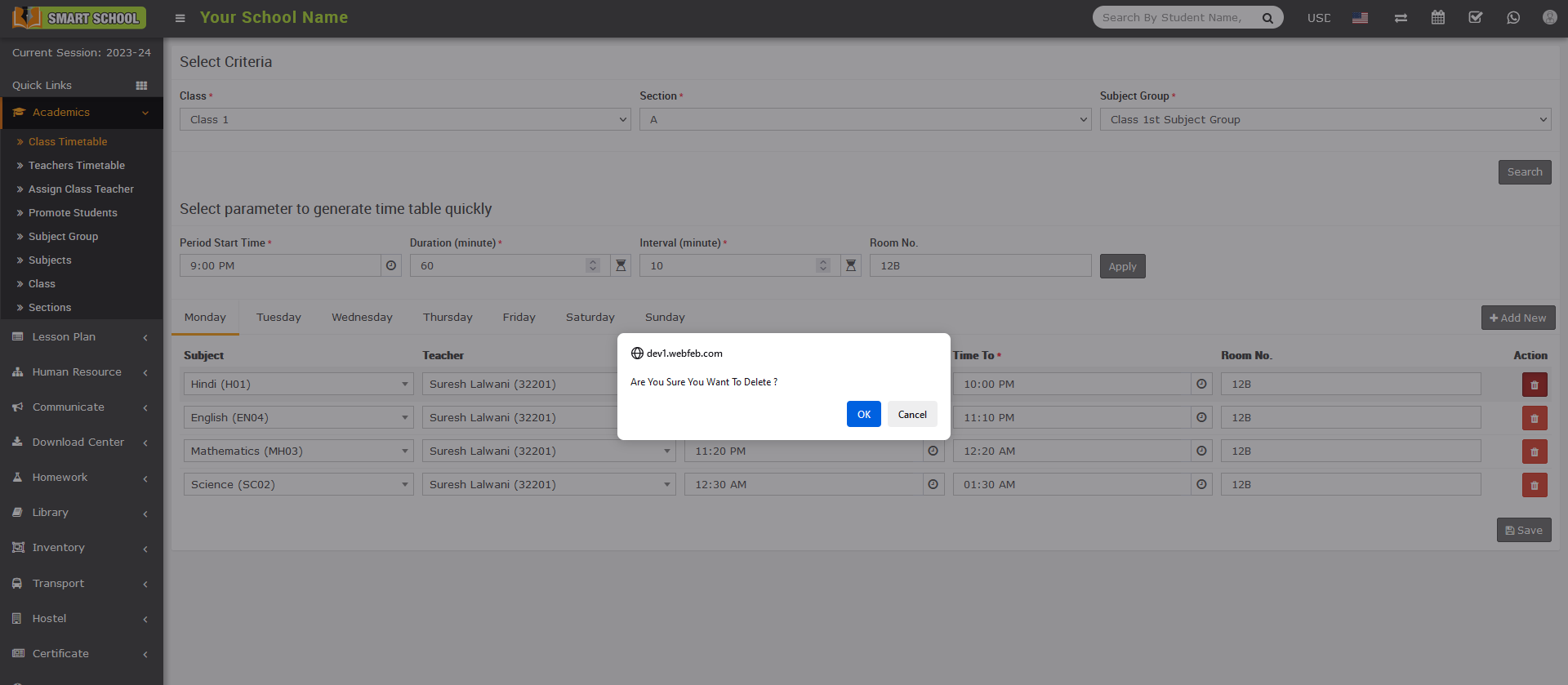Open the Class dropdown showing Class 1
The height and width of the screenshot is (685, 1568).
(405, 120)
